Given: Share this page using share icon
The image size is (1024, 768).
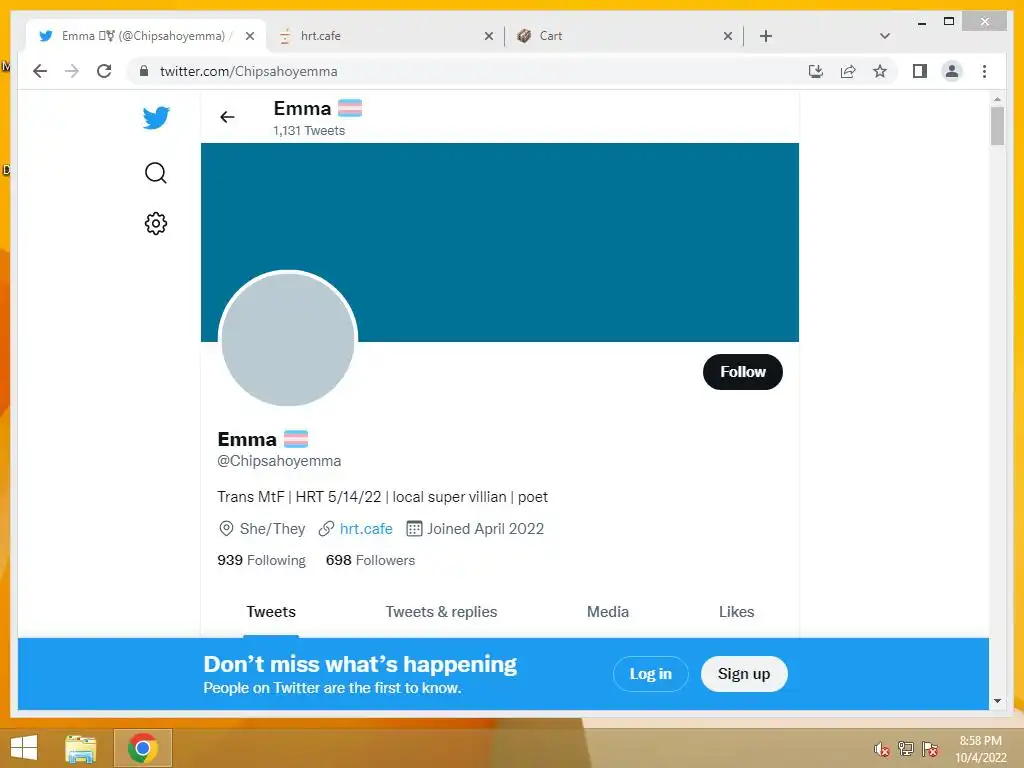Looking at the screenshot, I should pos(848,71).
